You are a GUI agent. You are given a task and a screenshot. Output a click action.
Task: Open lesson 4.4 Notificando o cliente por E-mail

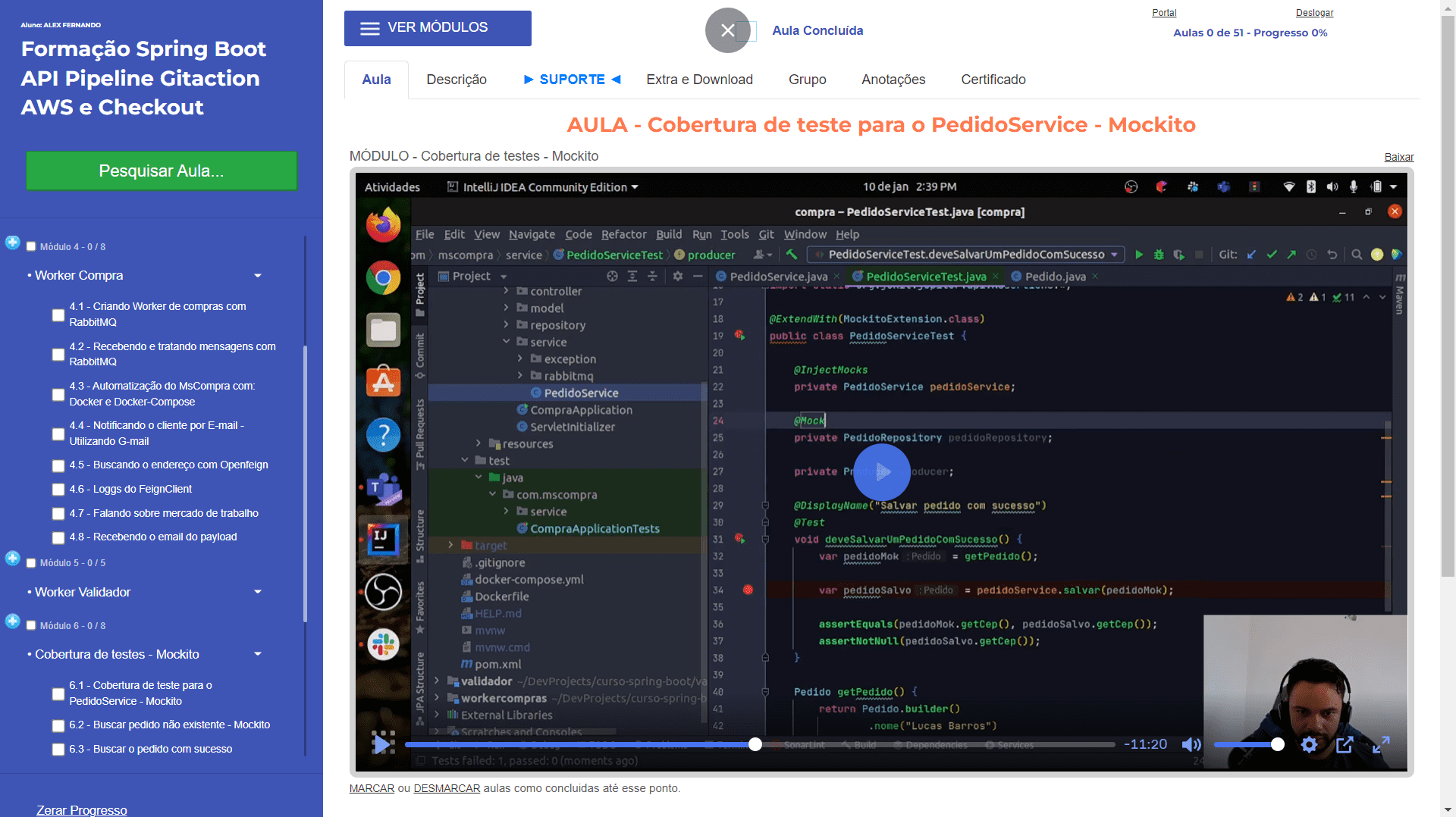[x=156, y=434]
